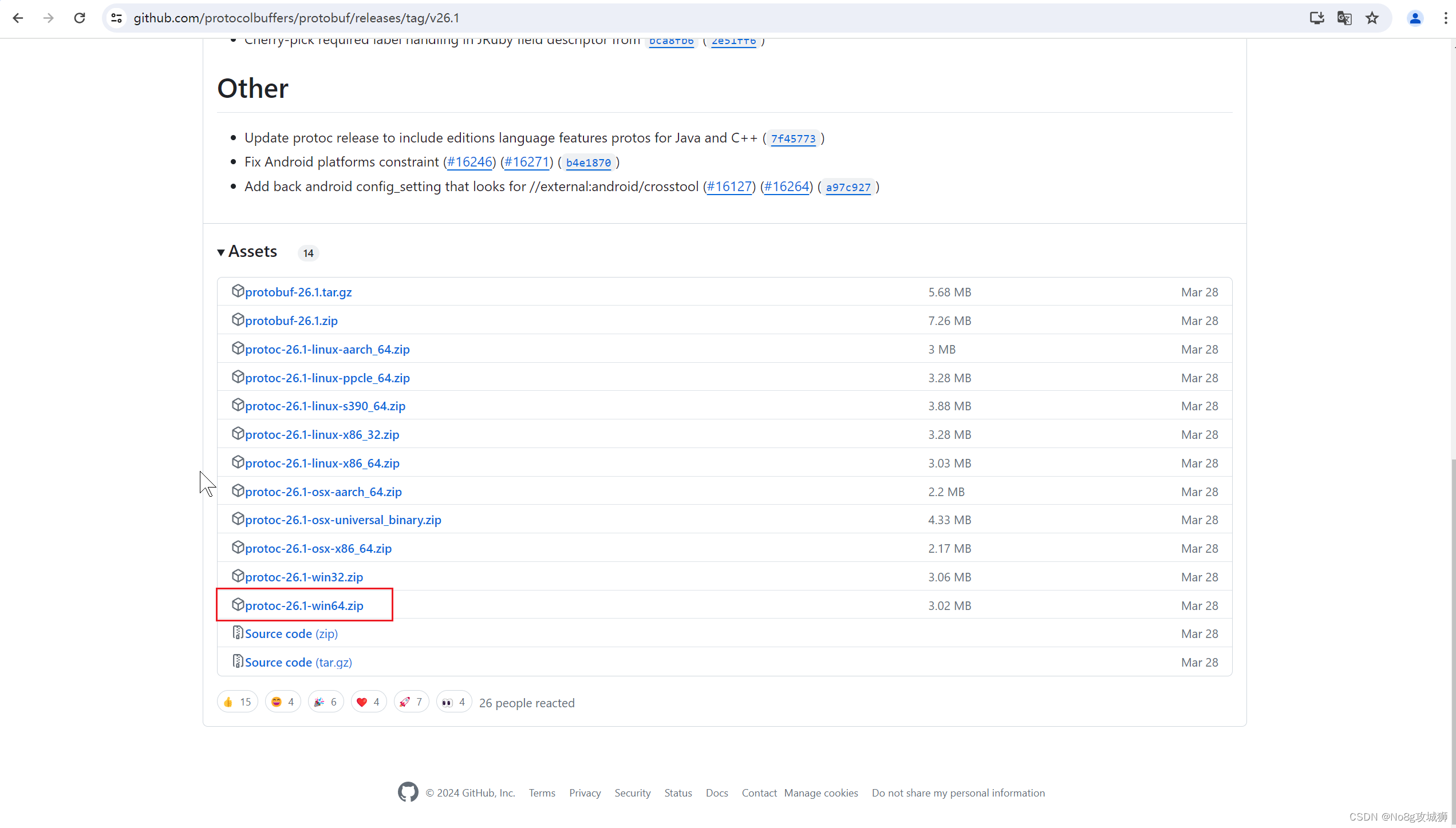Click Do not share my personal information
The width and height of the screenshot is (1456, 828).
coord(958,793)
